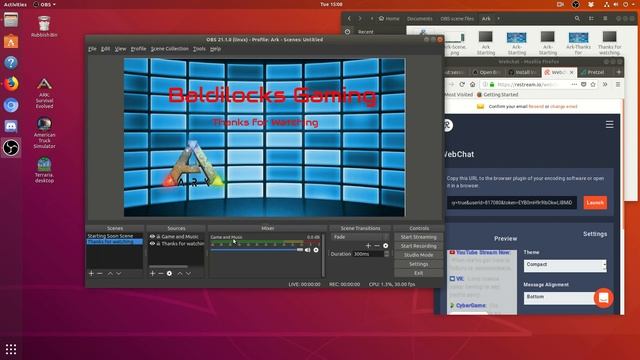Switch to the Pretzel tab in Firefox

pyautogui.click(x=595, y=72)
